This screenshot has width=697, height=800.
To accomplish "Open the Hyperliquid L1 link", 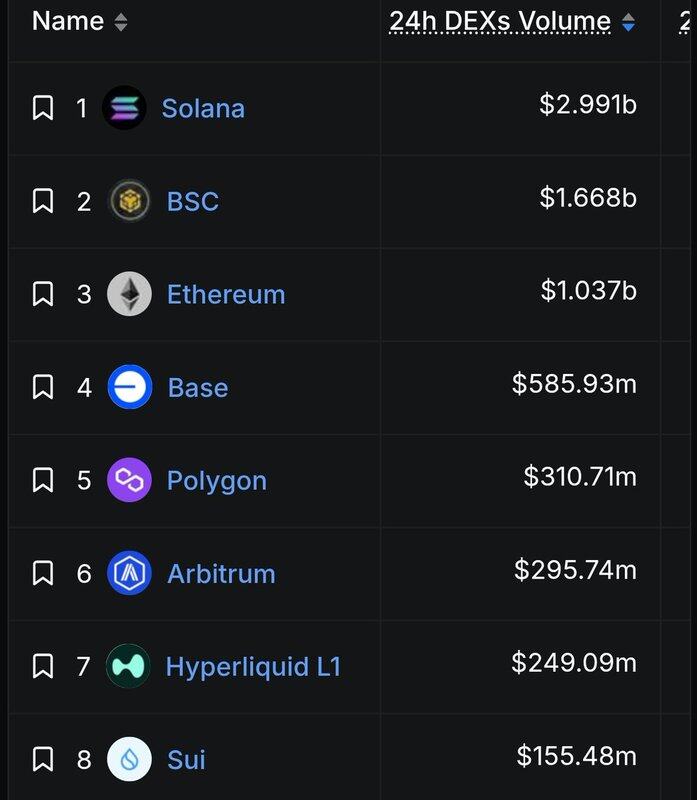I will [253, 666].
